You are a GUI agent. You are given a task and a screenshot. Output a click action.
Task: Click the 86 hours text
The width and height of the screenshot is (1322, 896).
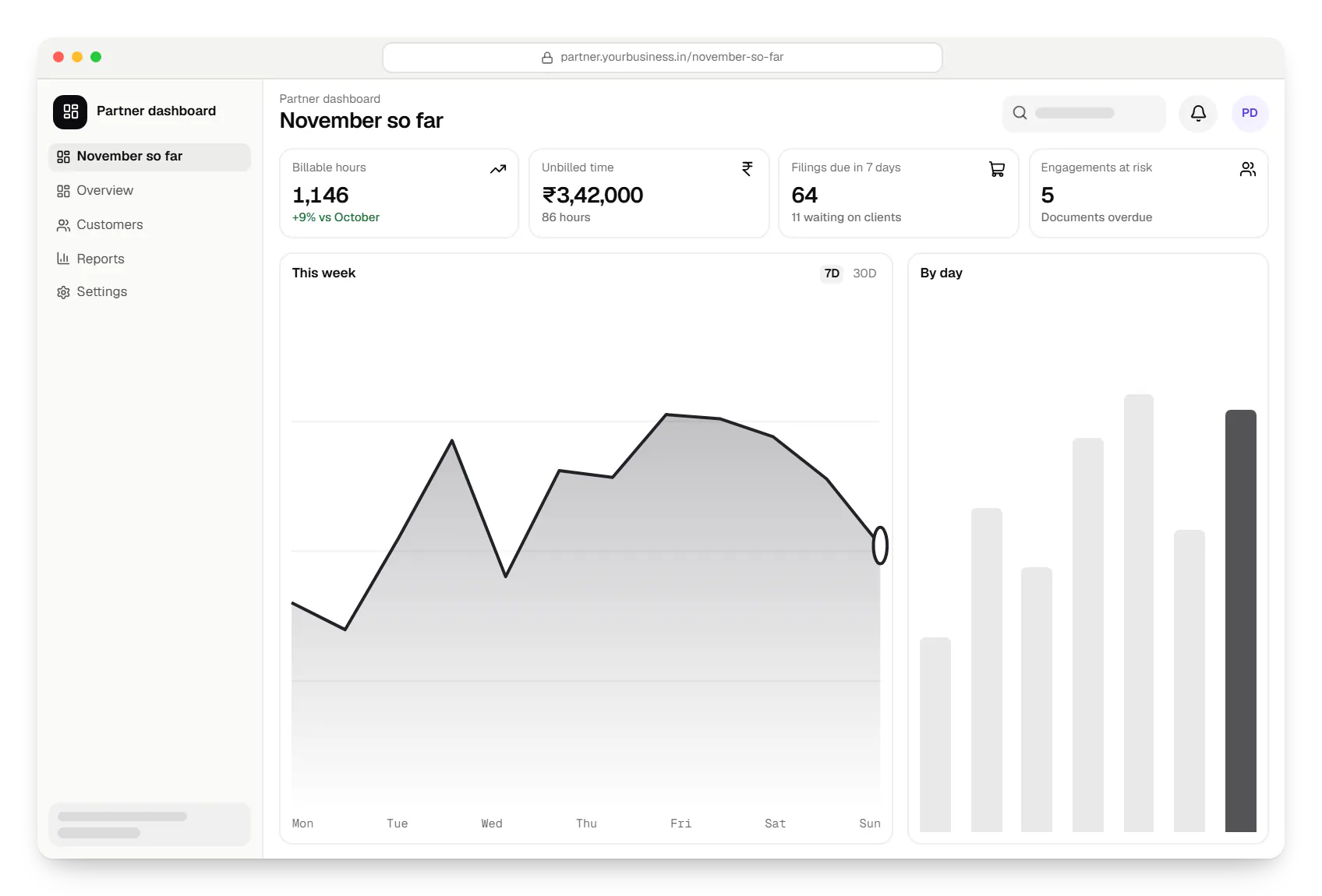[x=566, y=217]
